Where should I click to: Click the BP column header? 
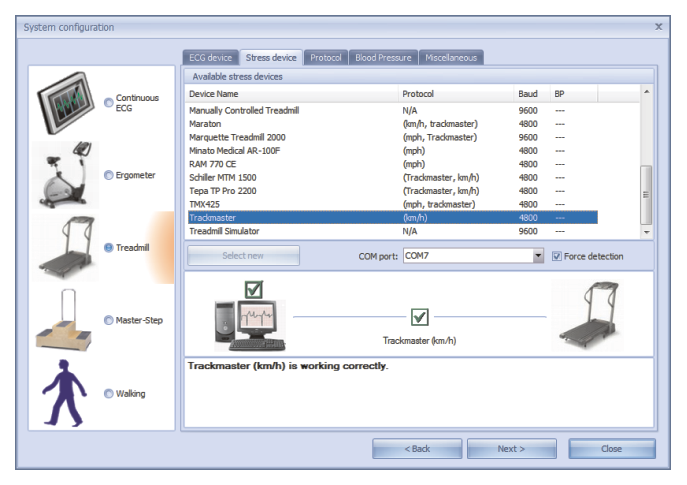(574, 94)
